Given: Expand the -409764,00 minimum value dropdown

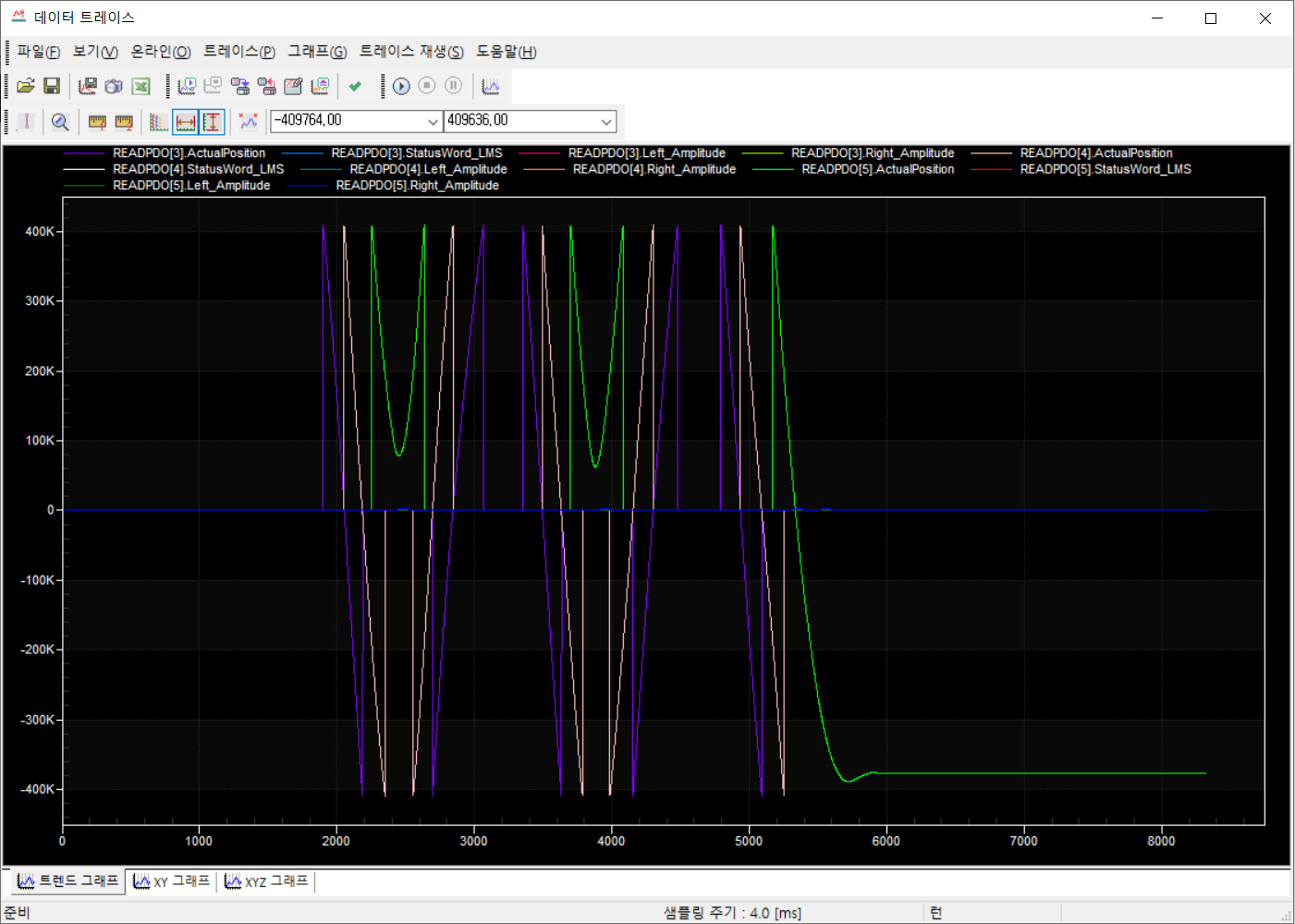Looking at the screenshot, I should pos(433,121).
